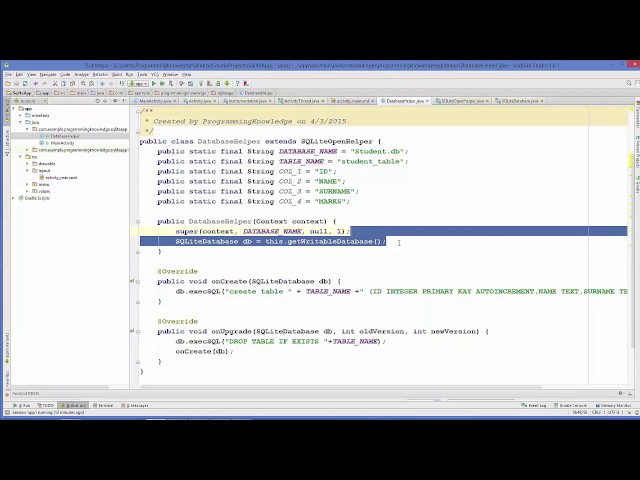This screenshot has width=640, height=480.
Task: Click the Debug app bug icon
Action: tap(162, 83)
